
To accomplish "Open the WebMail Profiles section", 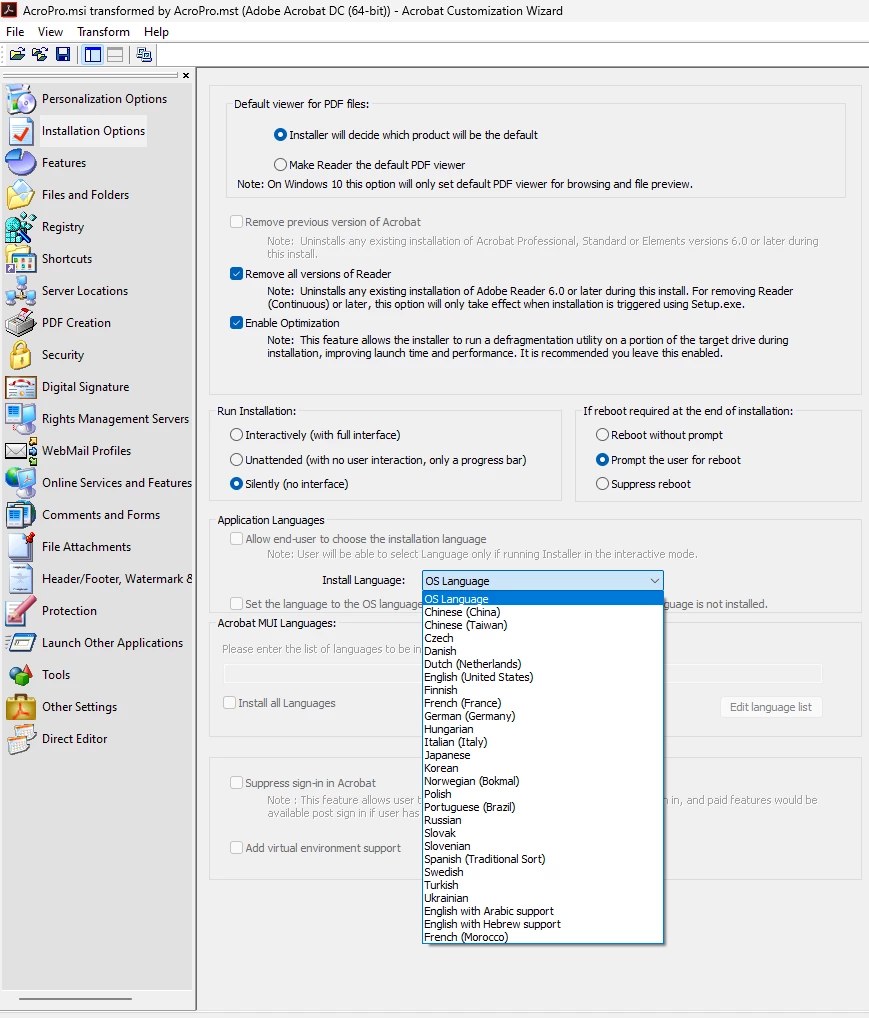I will [86, 451].
